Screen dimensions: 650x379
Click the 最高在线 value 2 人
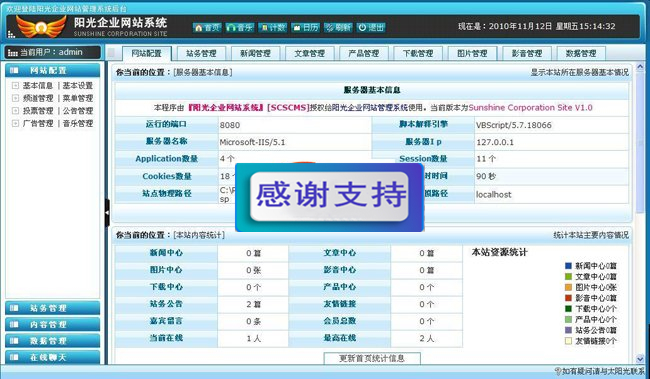point(427,338)
